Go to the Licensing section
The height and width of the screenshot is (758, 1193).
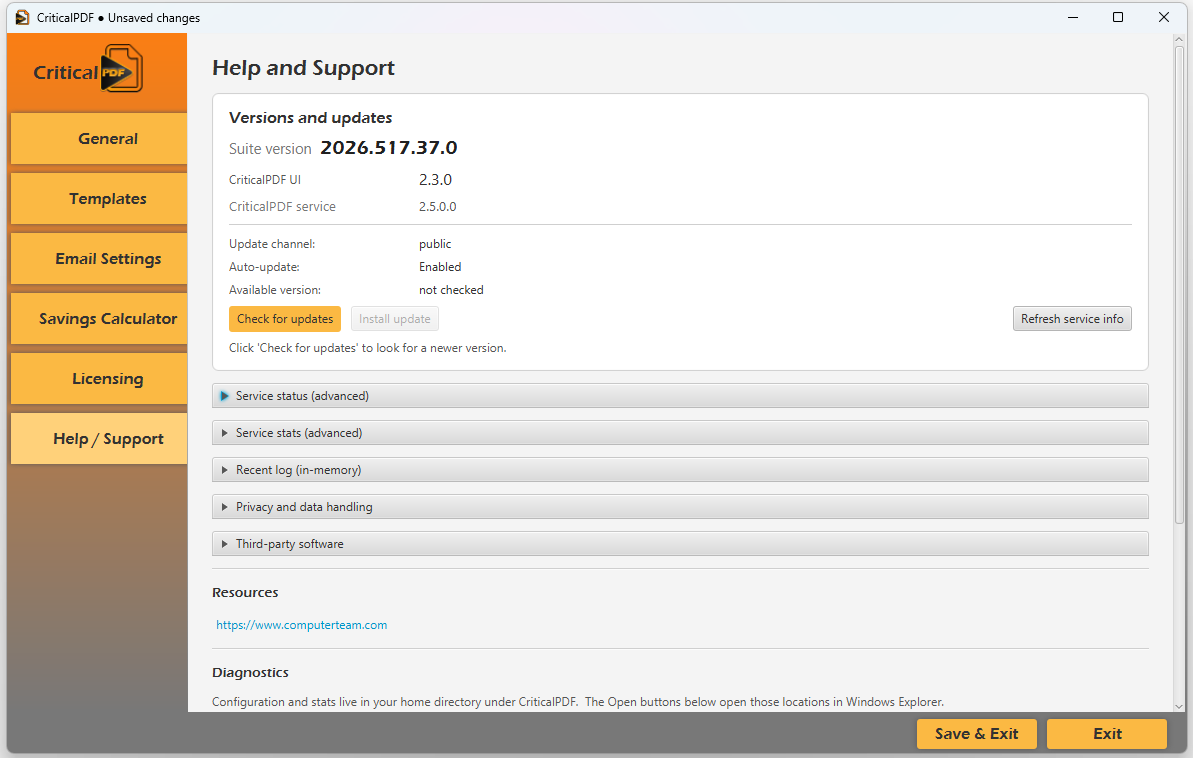(99, 379)
